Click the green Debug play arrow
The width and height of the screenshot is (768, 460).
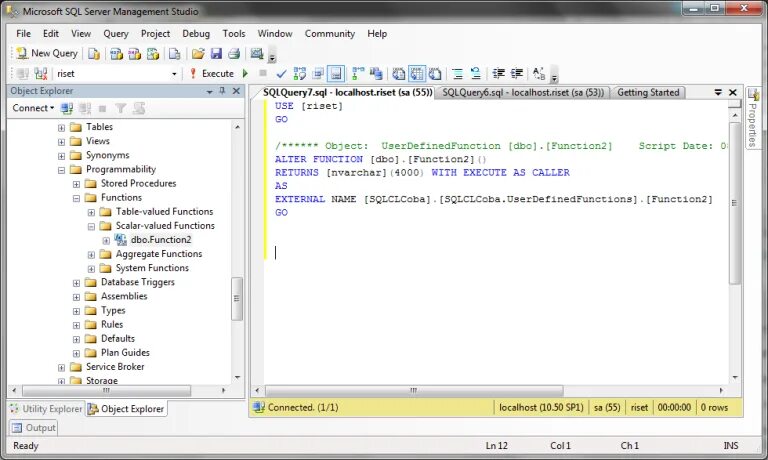[x=245, y=73]
